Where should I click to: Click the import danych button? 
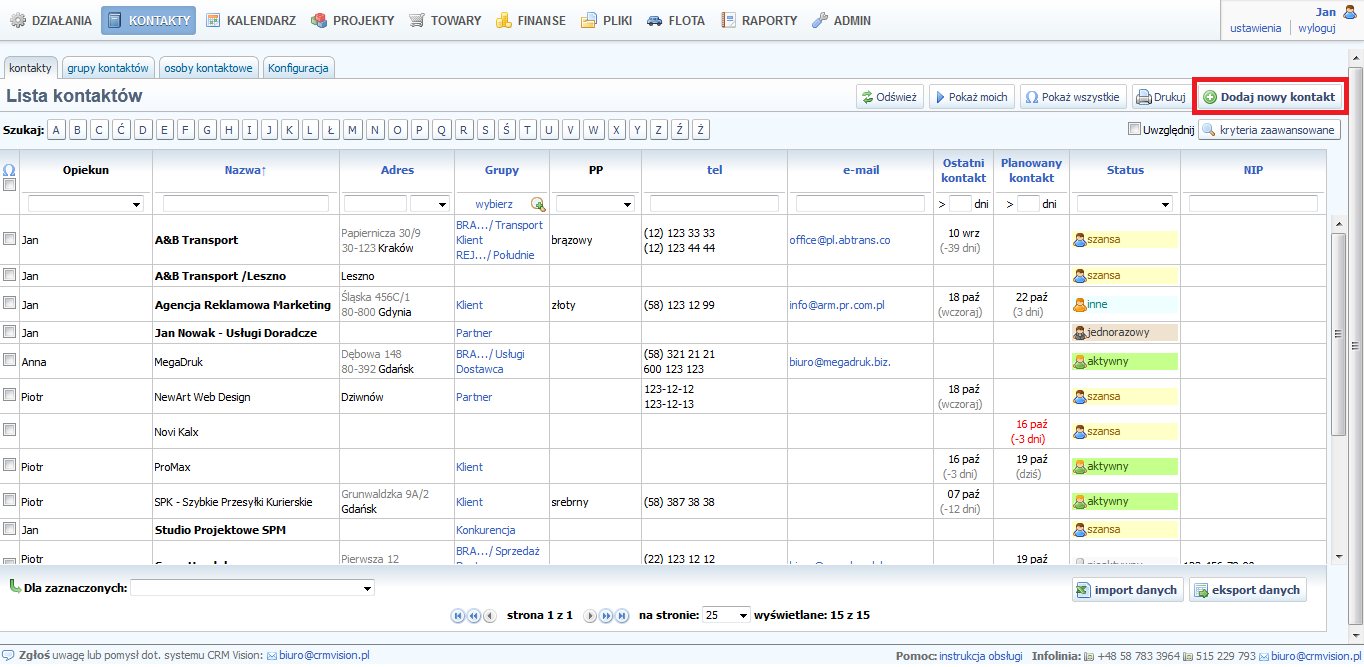coord(1127,590)
